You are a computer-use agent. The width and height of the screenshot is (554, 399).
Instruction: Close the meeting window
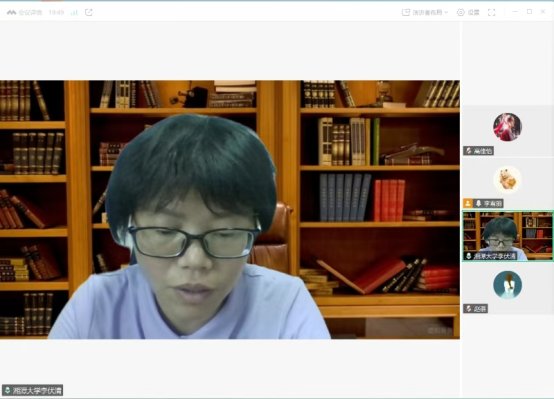point(543,12)
